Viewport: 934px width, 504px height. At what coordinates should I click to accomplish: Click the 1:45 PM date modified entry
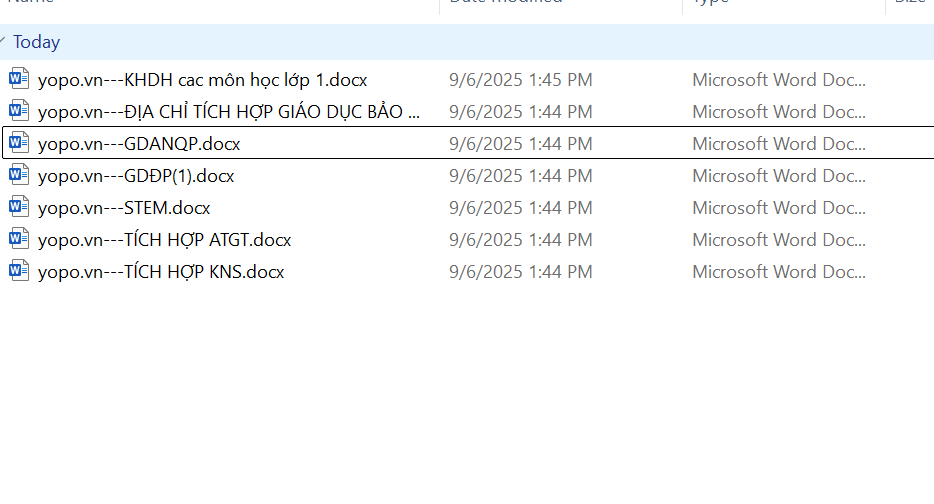(520, 80)
